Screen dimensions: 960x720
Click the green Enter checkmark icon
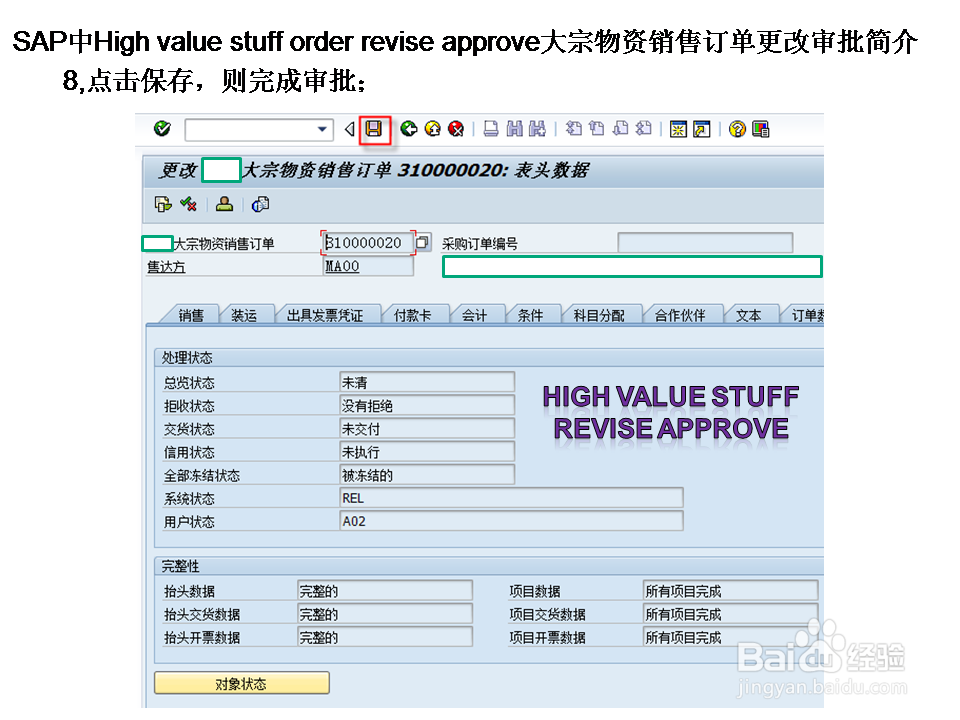click(x=162, y=129)
